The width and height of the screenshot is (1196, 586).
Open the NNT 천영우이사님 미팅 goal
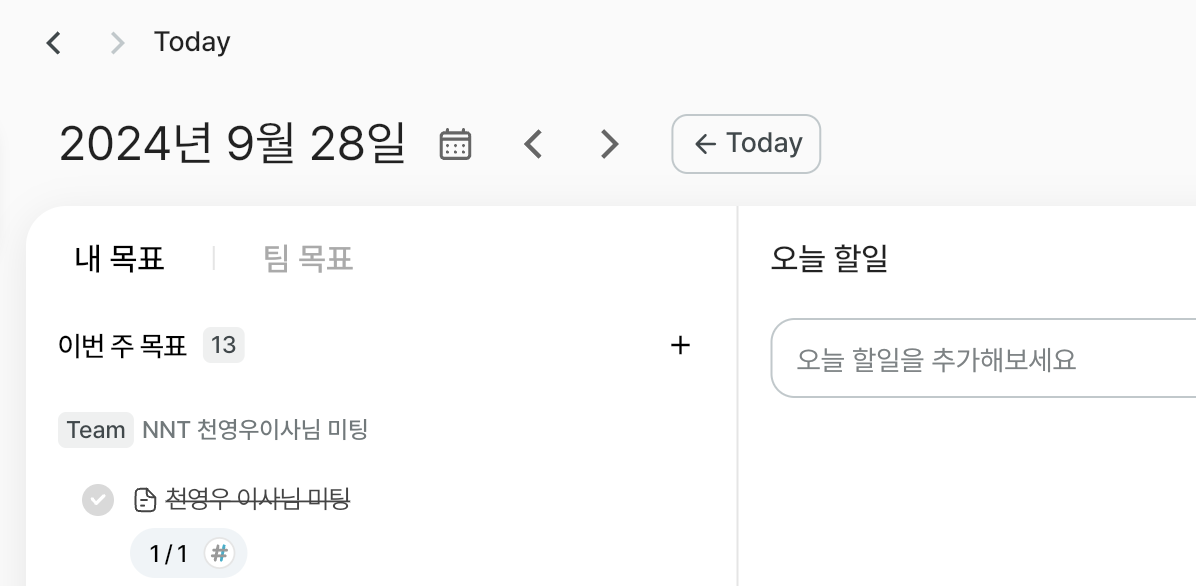click(255, 430)
